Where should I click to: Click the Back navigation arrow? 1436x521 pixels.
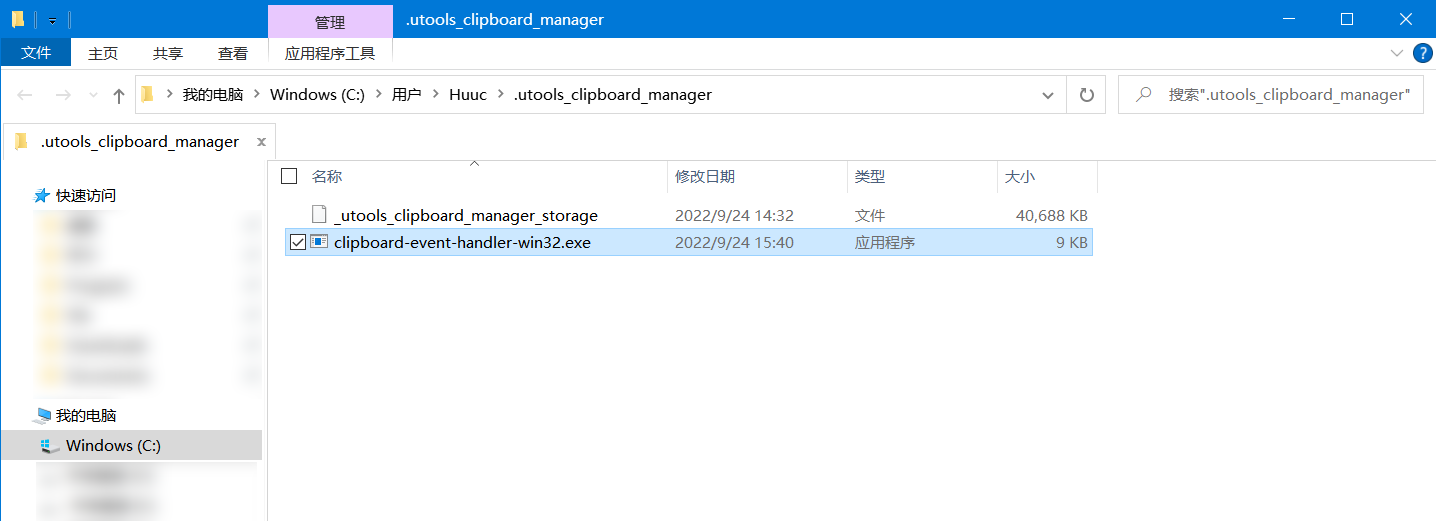coord(25,95)
